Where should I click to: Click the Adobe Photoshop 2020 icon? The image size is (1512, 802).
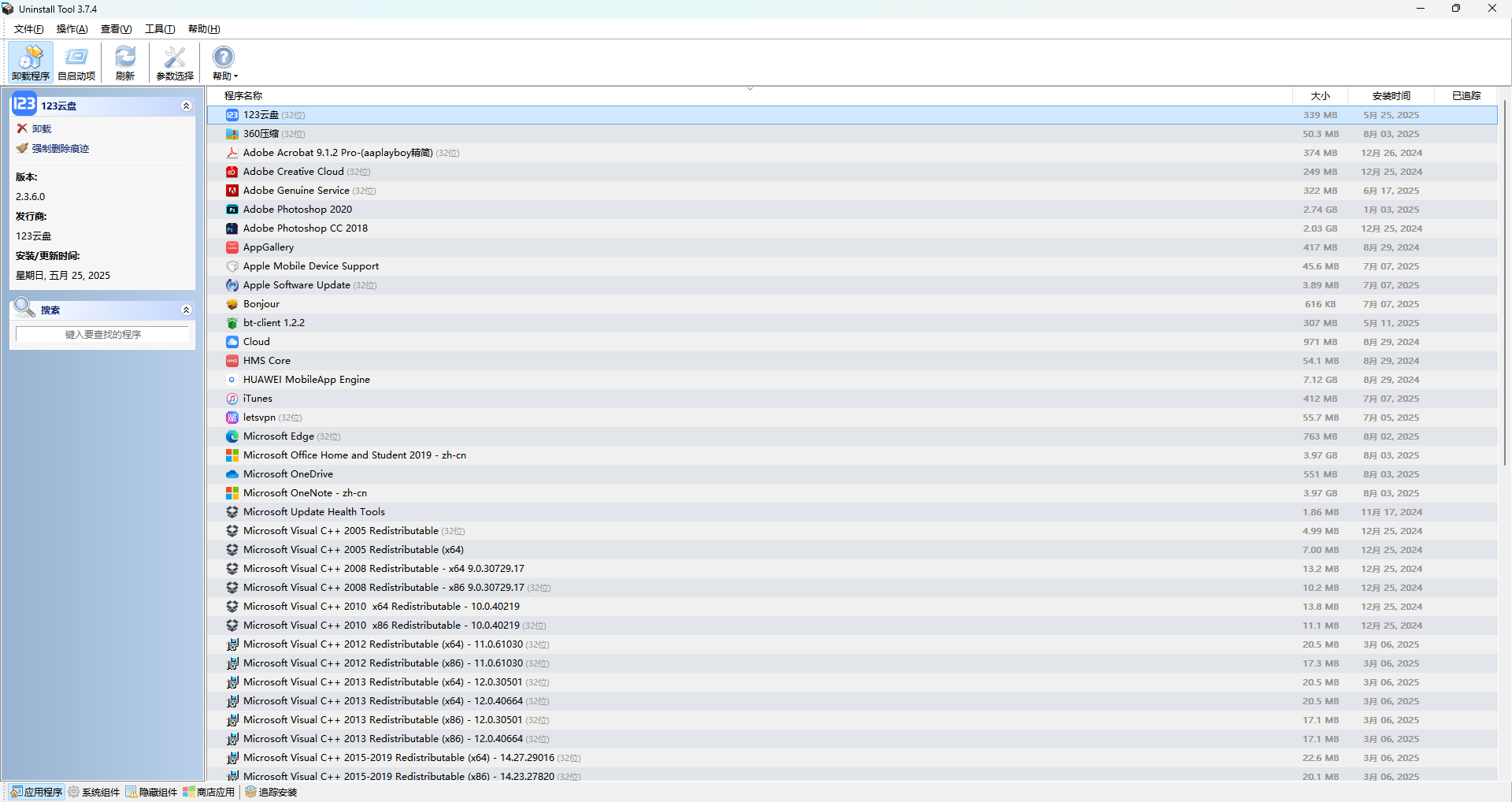point(232,210)
